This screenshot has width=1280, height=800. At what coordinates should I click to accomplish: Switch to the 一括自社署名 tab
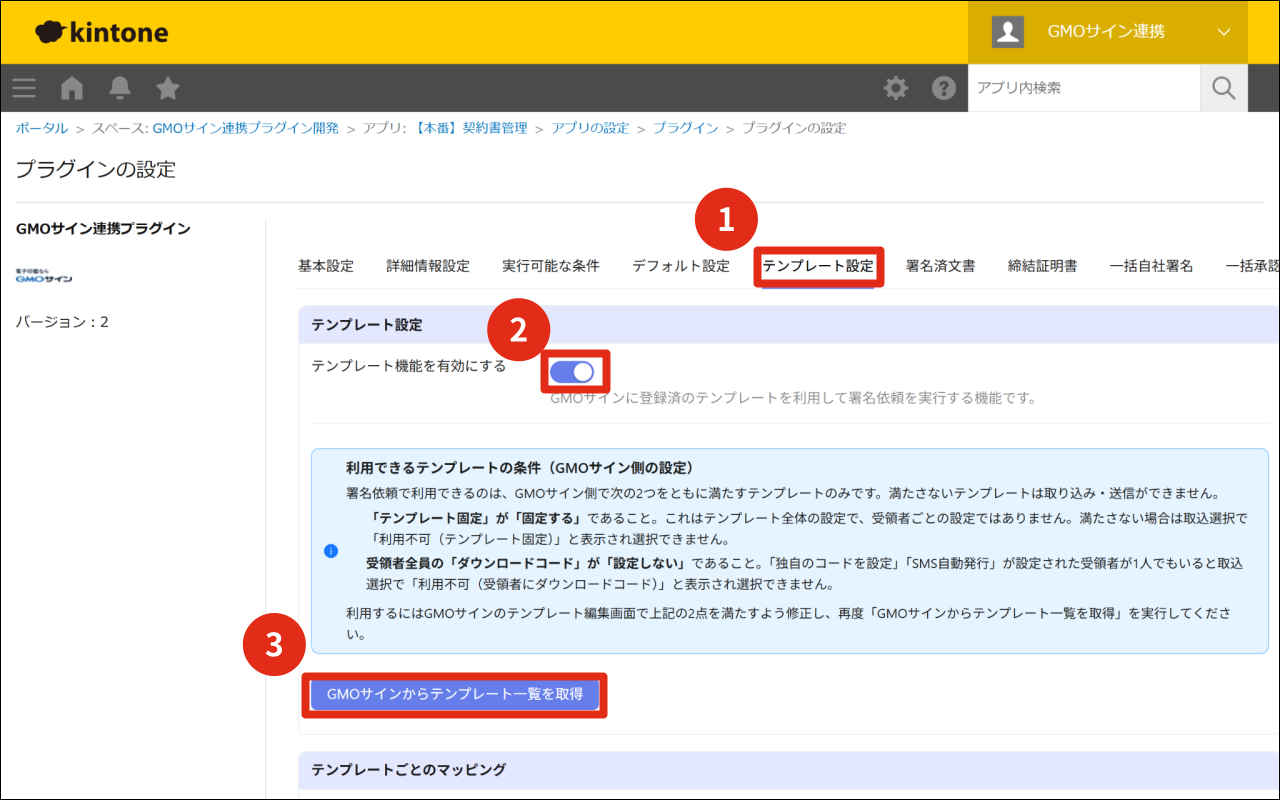point(1152,266)
